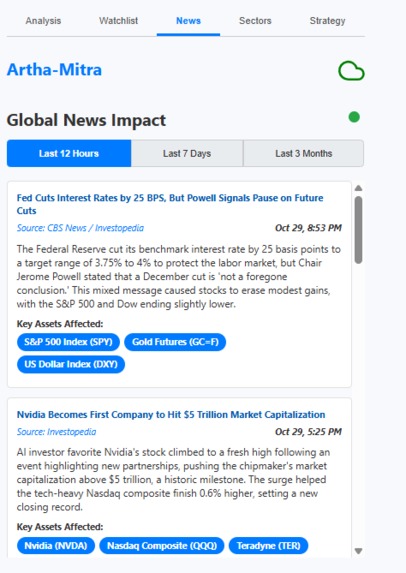This screenshot has width=406, height=573.
Task: Click the green cloud icon
Action: (351, 71)
